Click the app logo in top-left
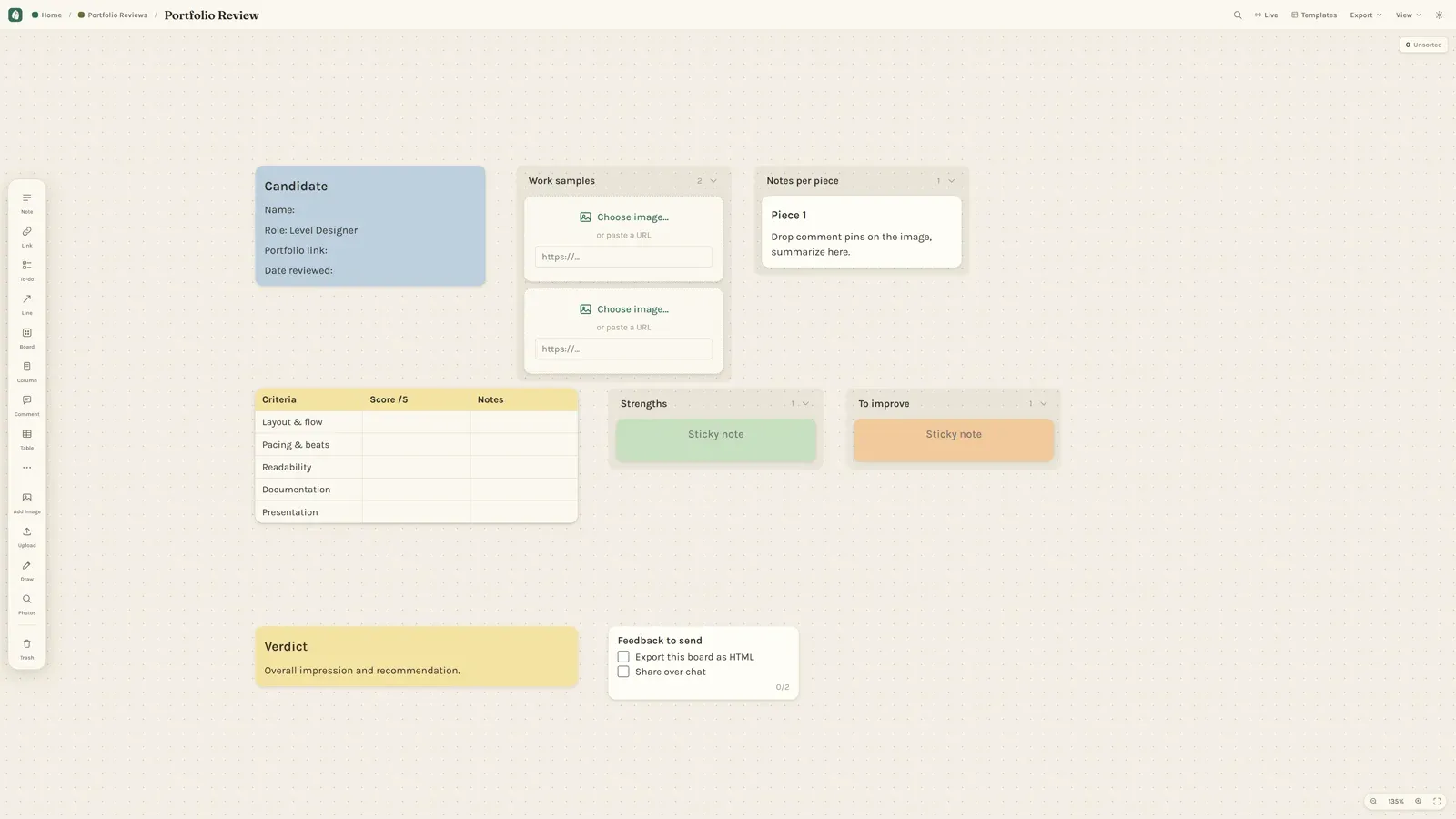This screenshot has height=819, width=1456. click(x=15, y=15)
